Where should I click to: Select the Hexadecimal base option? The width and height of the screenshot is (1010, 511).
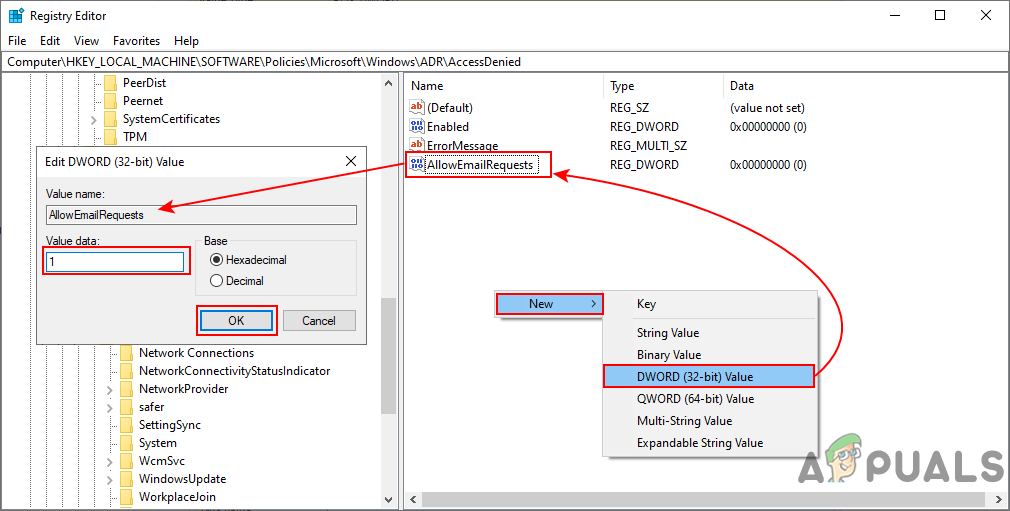point(216,260)
